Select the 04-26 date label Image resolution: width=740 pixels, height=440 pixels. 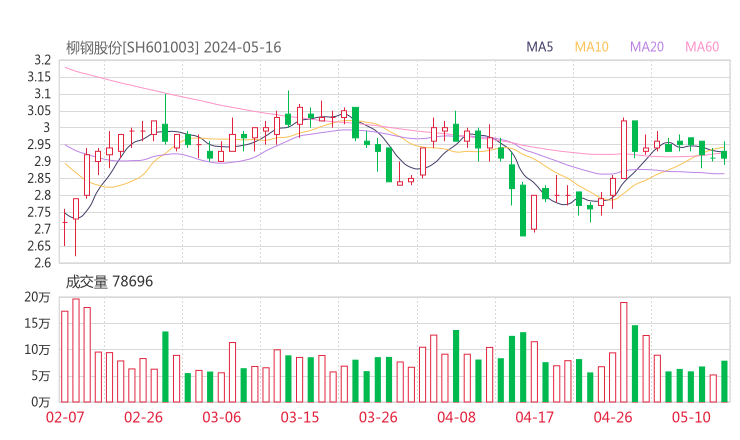point(613,417)
